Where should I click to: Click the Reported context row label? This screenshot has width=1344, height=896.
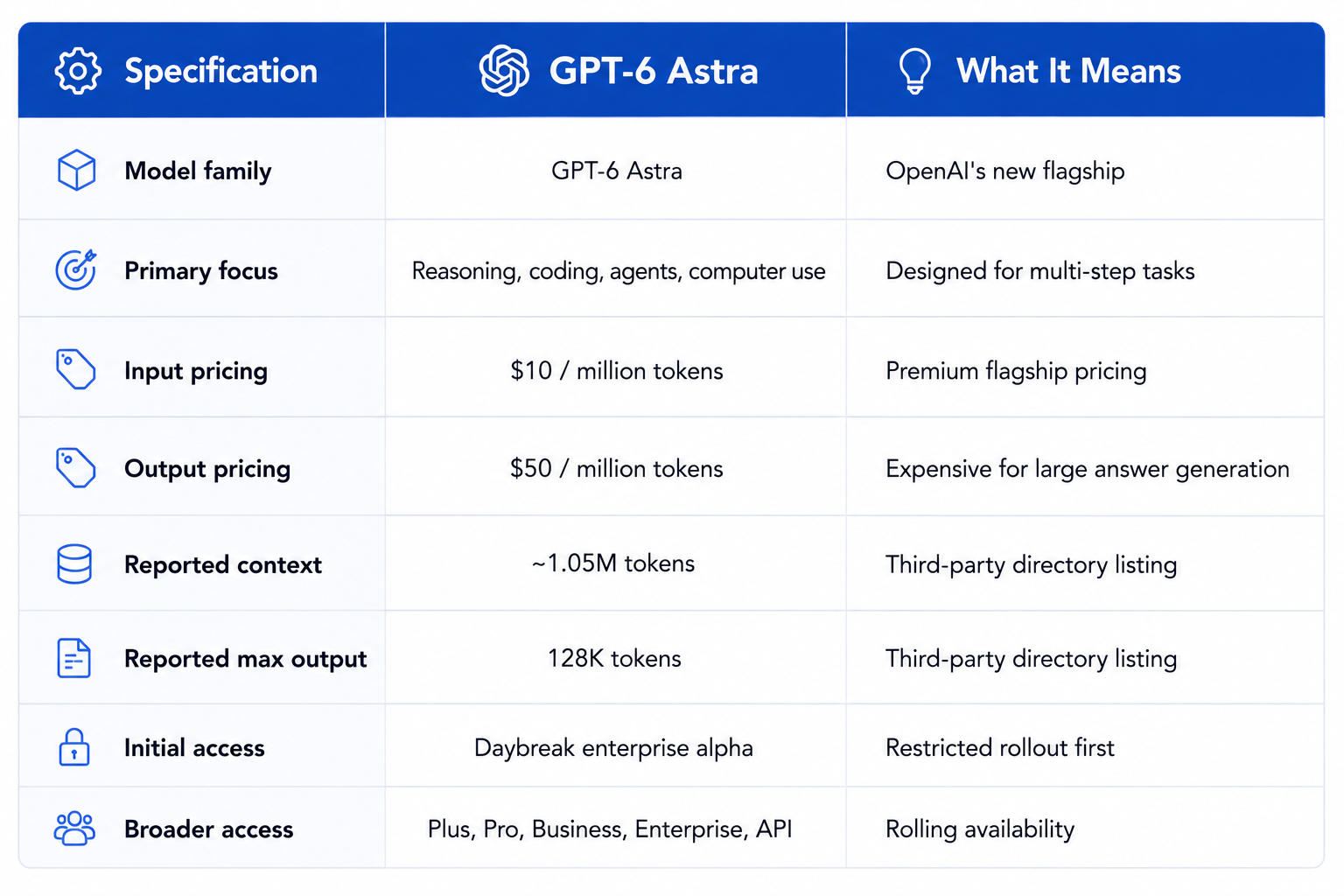point(223,565)
